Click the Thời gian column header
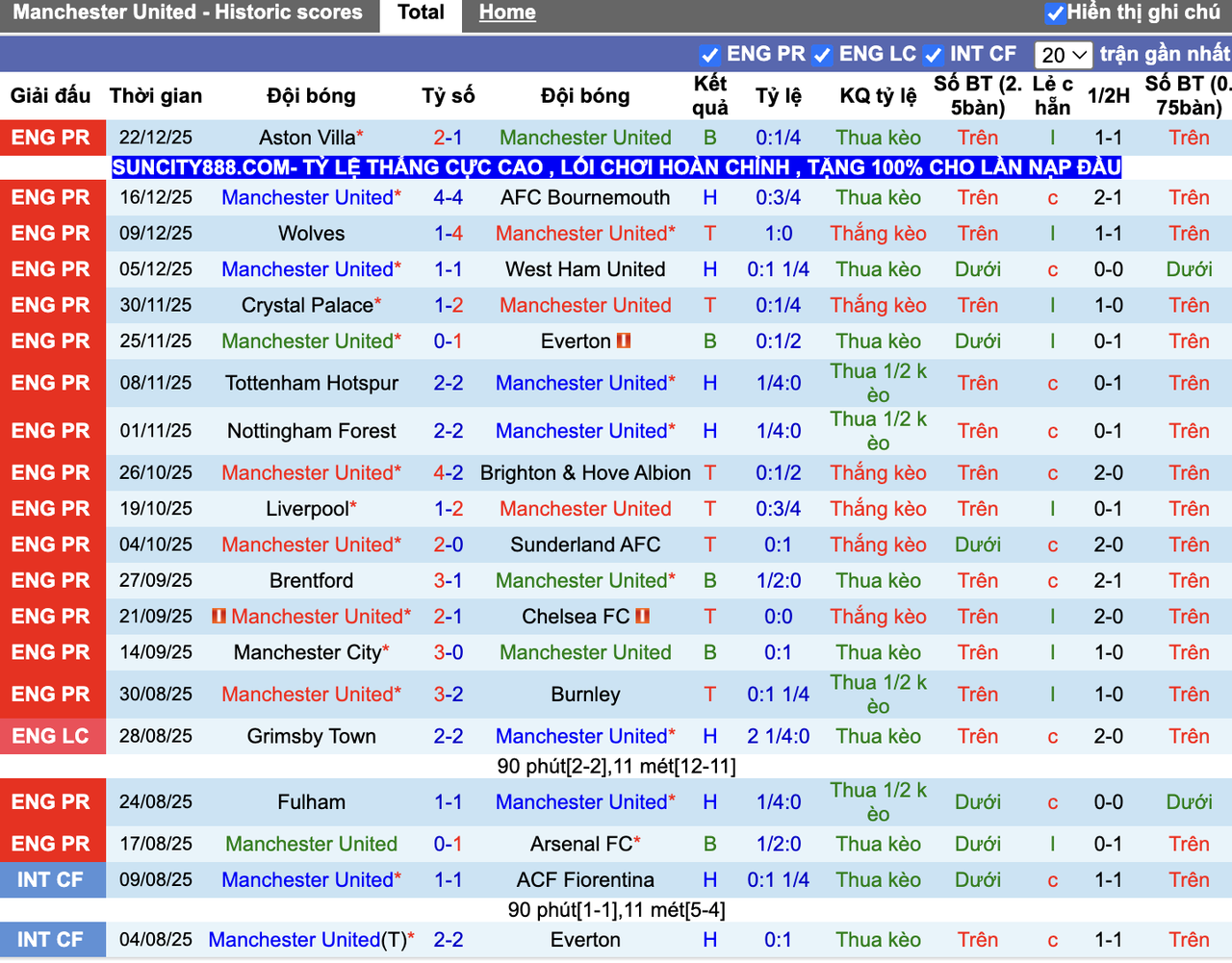The width and height of the screenshot is (1232, 963). (156, 96)
